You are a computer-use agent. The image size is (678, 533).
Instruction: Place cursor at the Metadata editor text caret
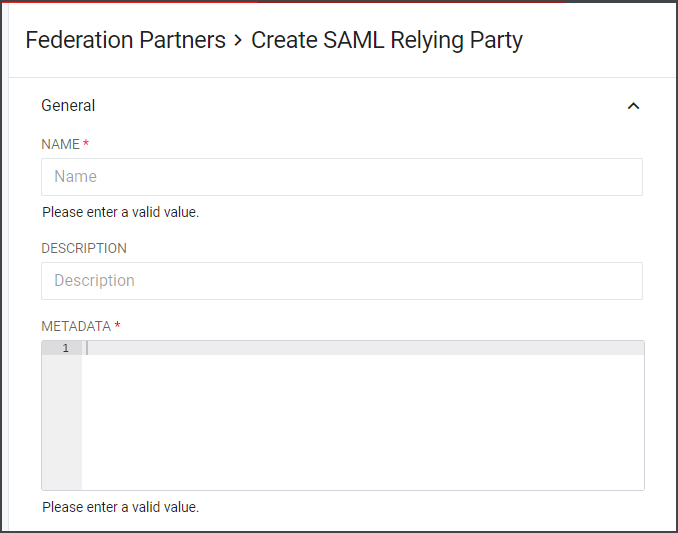87,348
